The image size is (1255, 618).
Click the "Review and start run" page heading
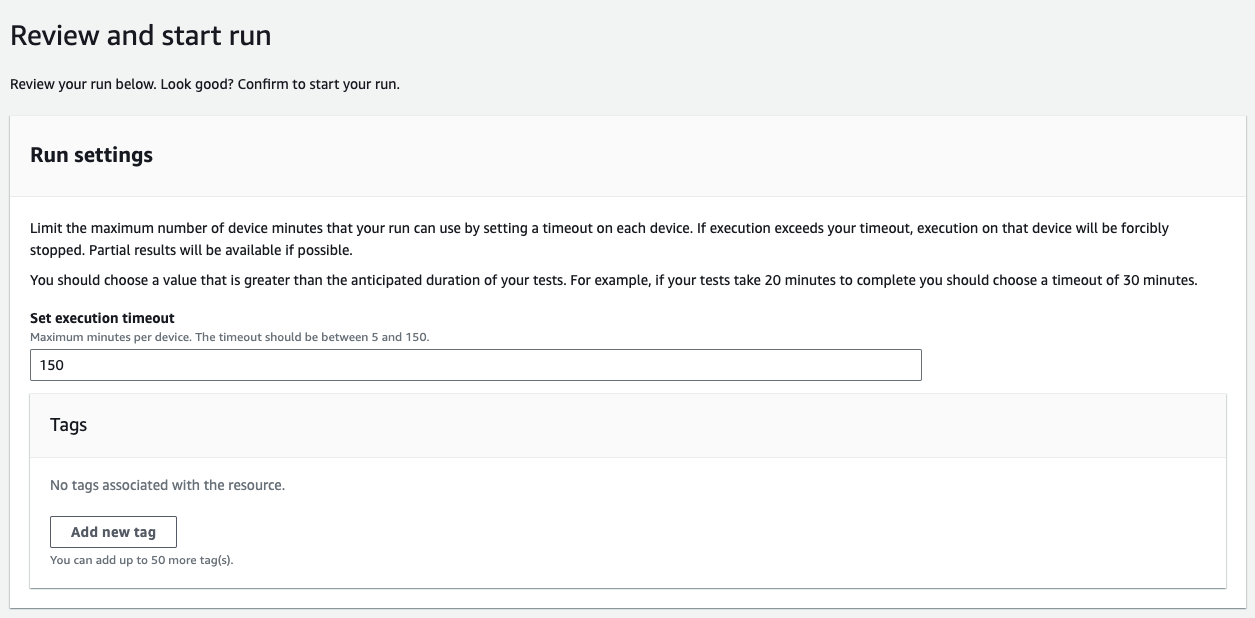coord(141,36)
